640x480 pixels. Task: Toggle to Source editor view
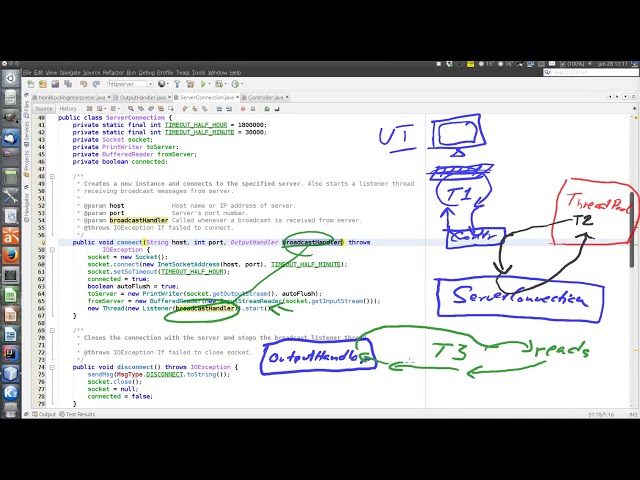[44, 108]
